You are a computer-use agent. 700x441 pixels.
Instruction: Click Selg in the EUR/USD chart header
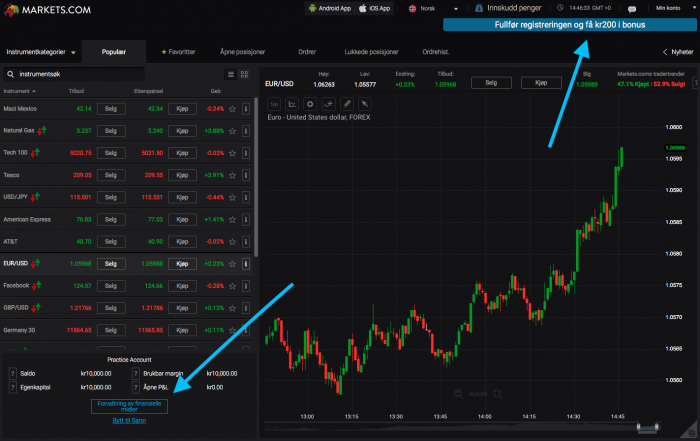pyautogui.click(x=491, y=83)
